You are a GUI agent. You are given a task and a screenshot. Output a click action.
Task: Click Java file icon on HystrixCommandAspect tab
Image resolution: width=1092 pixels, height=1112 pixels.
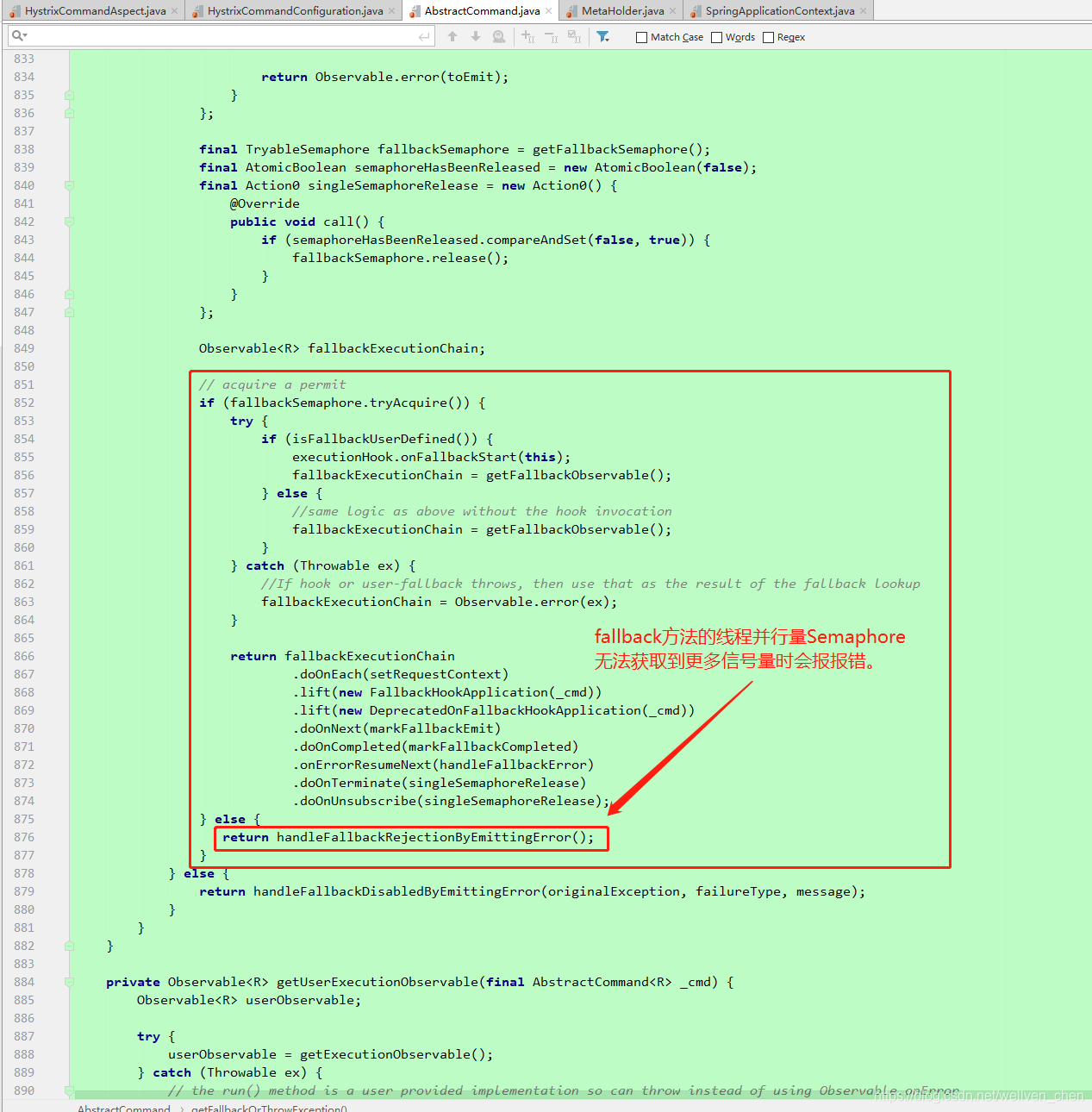pyautogui.click(x=15, y=11)
